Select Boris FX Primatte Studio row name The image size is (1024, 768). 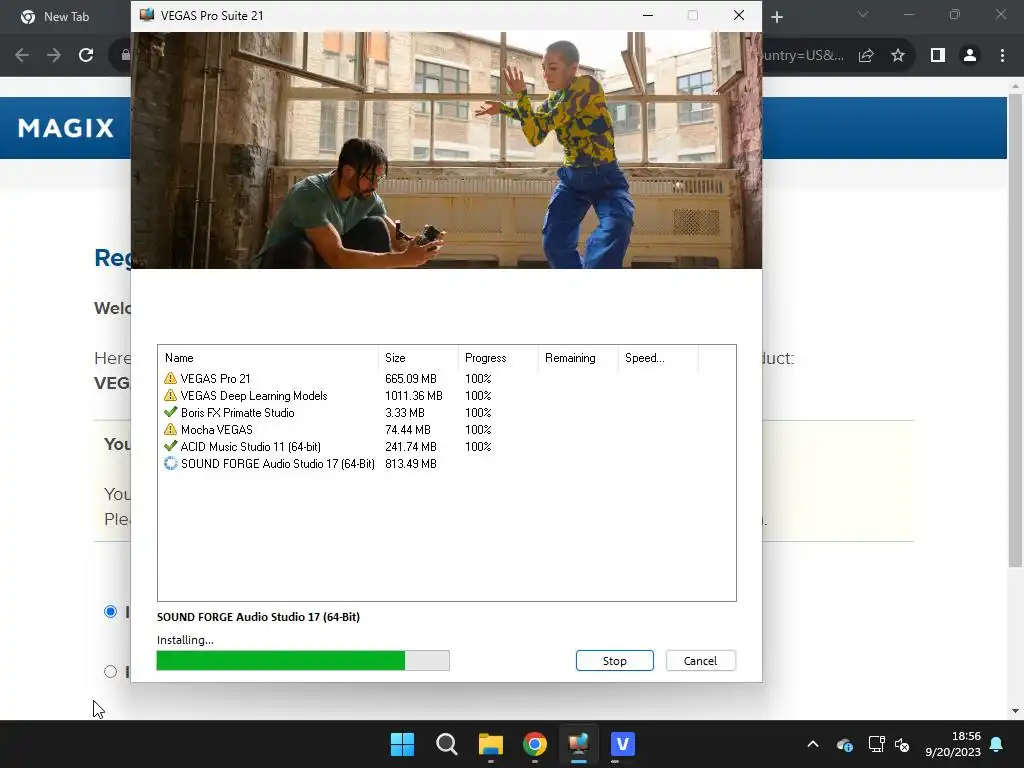(238, 413)
